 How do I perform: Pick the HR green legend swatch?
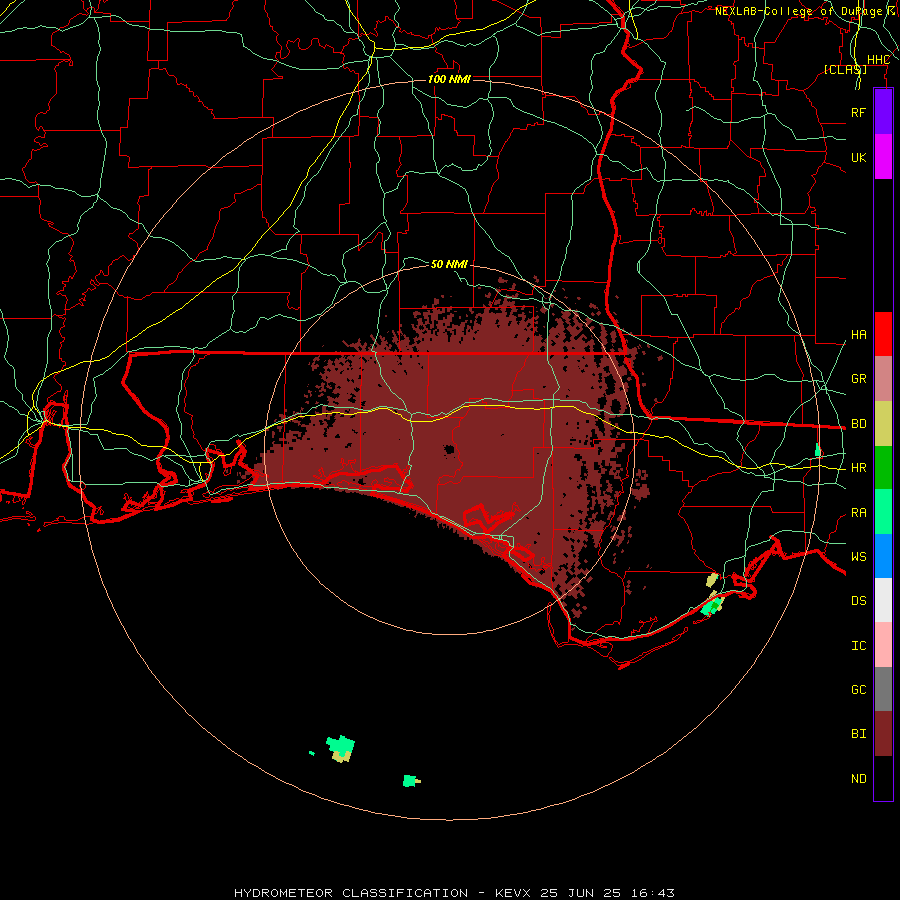point(883,468)
